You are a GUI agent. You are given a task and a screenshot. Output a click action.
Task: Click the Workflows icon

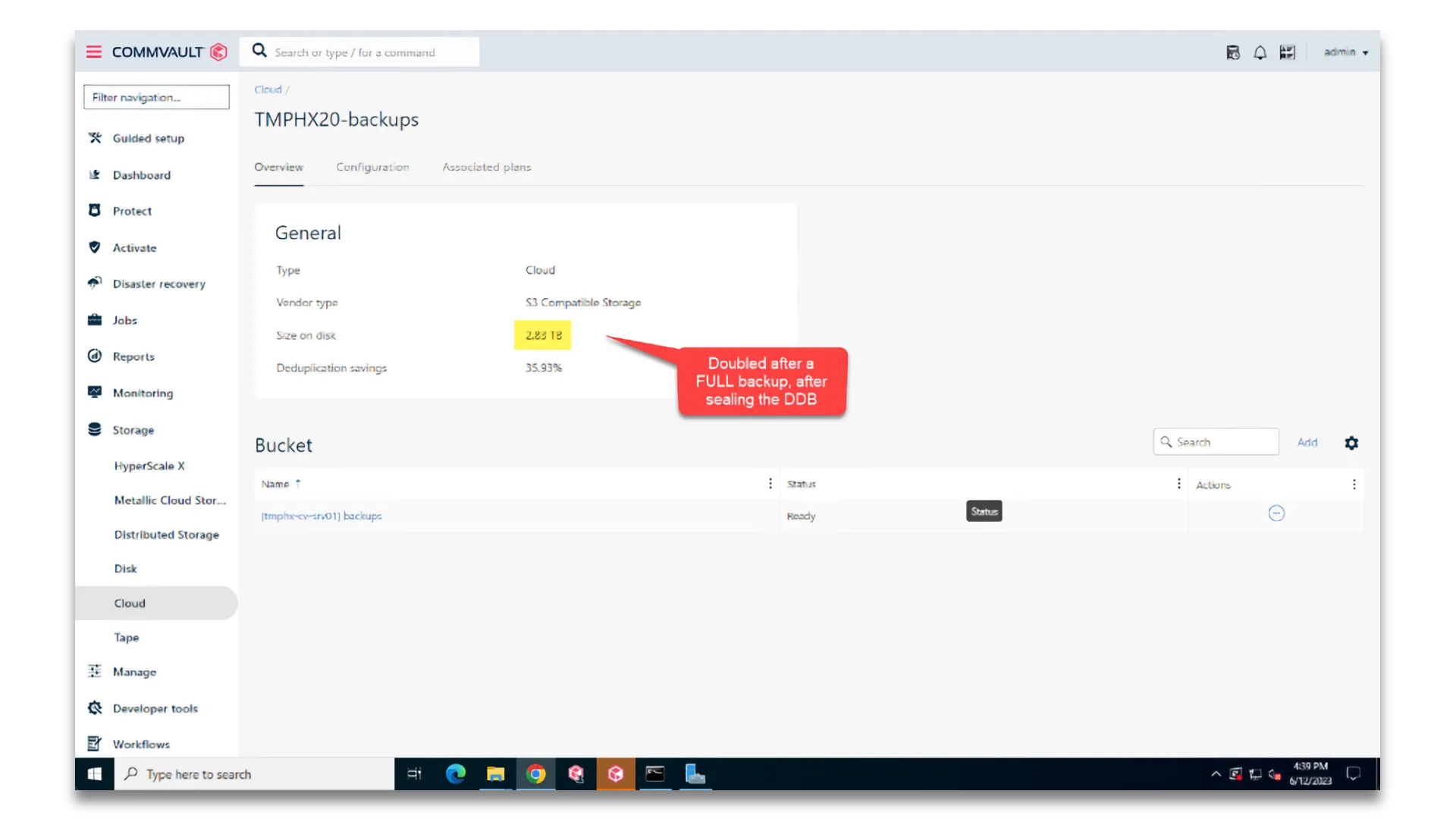95,743
